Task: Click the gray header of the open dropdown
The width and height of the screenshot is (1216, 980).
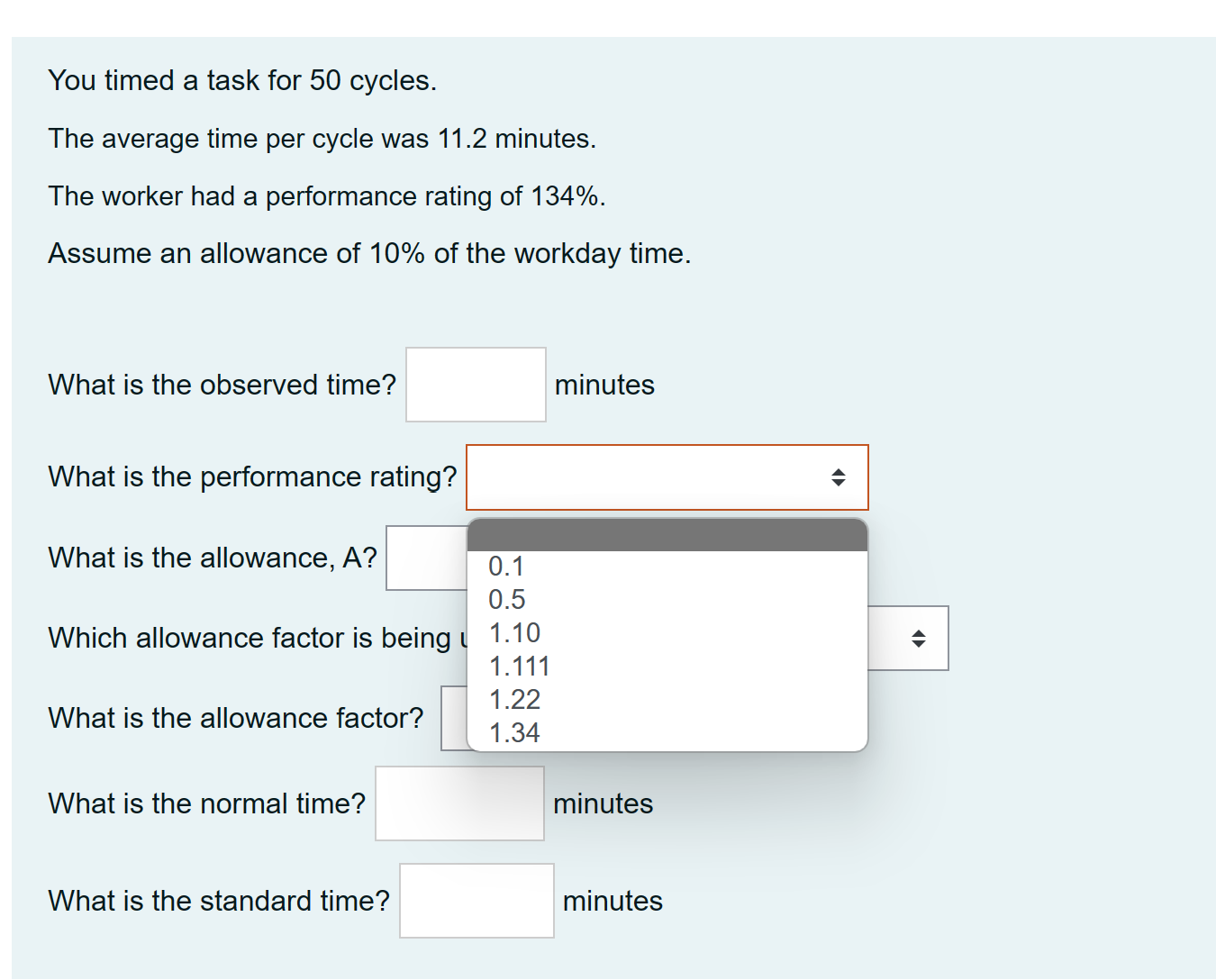Action: point(667,535)
